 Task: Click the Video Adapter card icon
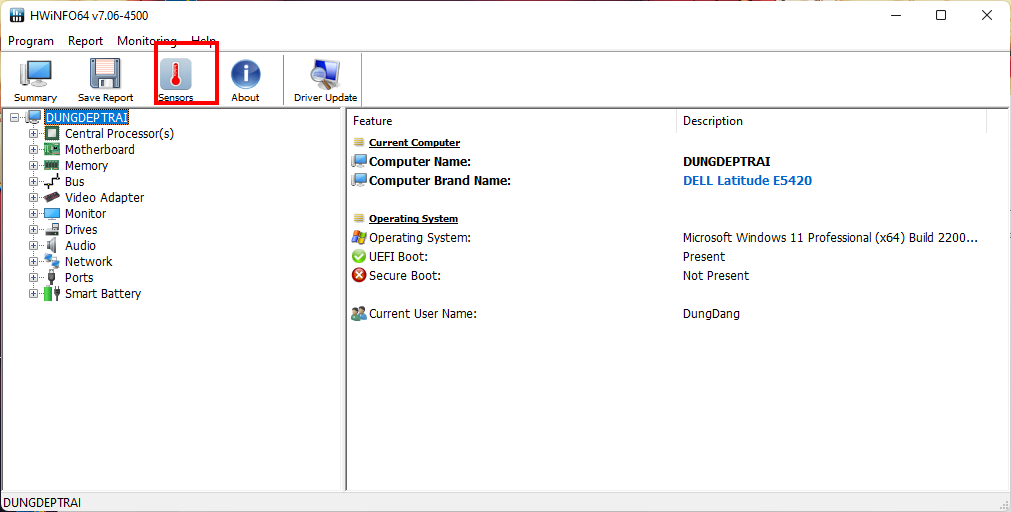point(52,197)
